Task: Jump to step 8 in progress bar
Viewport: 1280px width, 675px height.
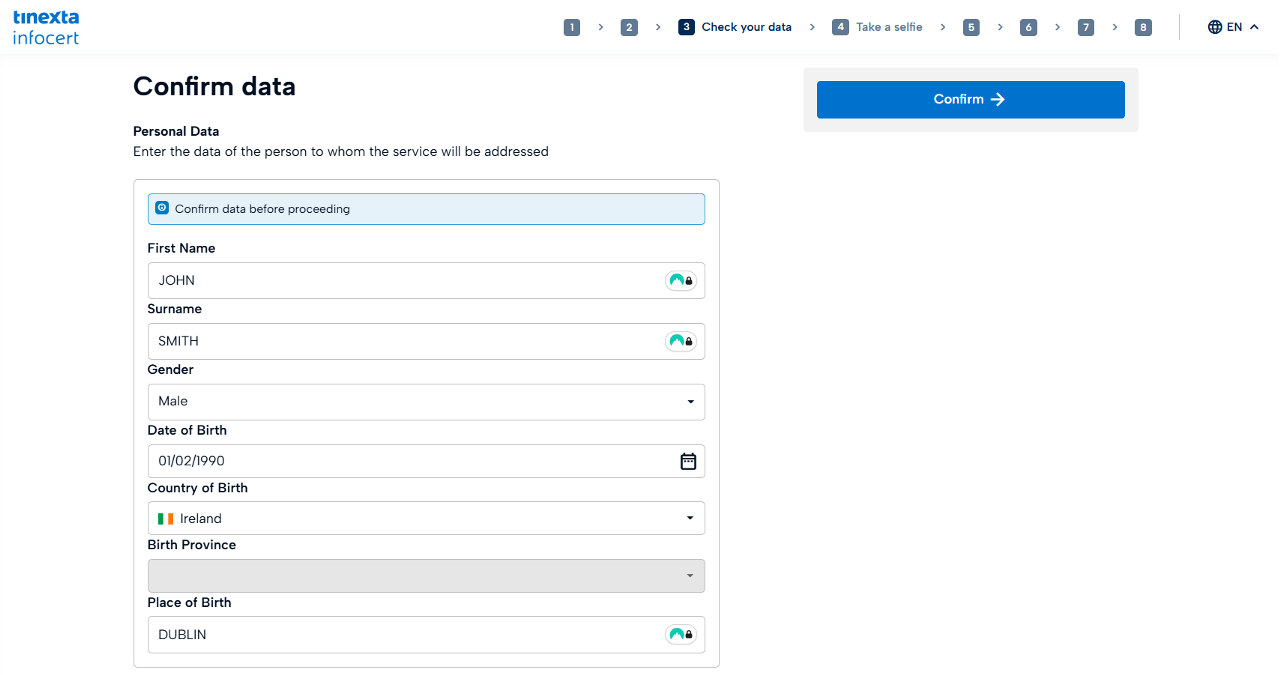Action: tap(1143, 27)
